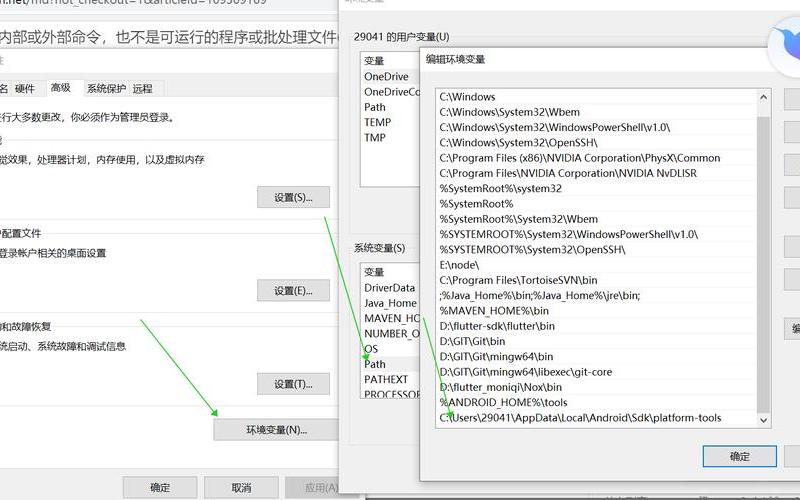Select NVIDIA NvDLISR path entry
The width and height of the screenshot is (800, 500).
click(x=597, y=173)
